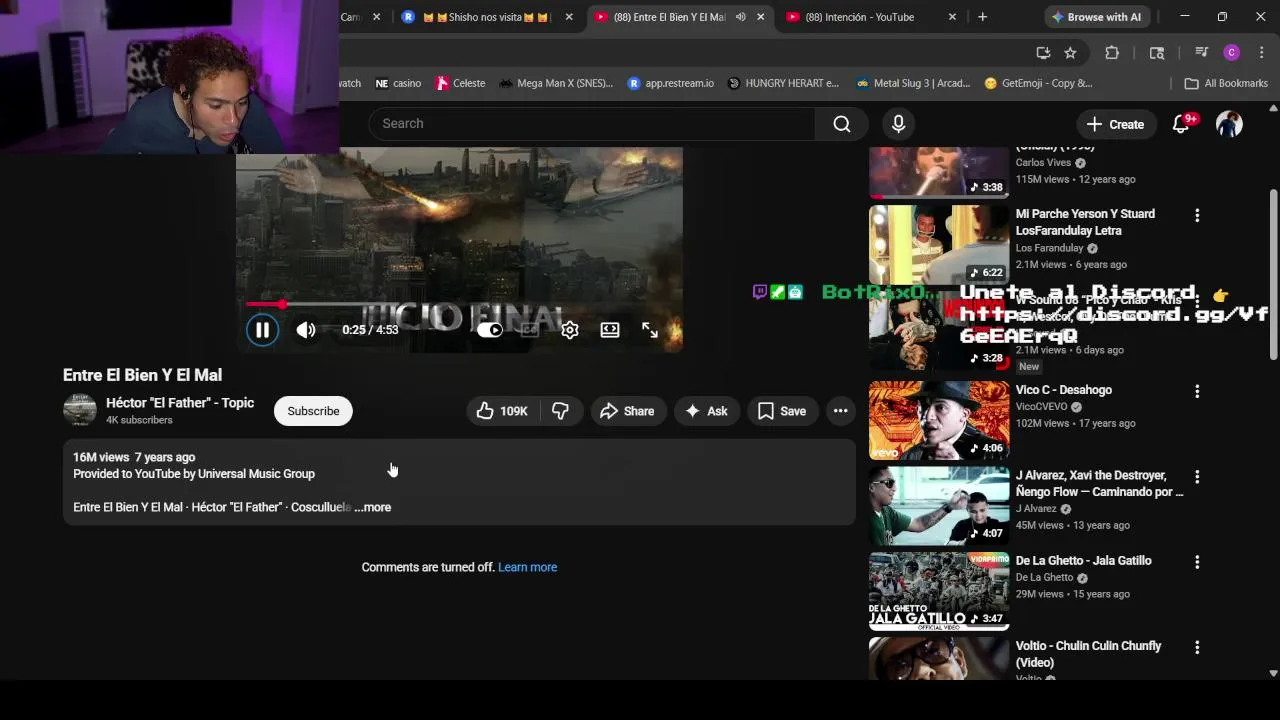The height and width of the screenshot is (720, 1280).
Task: Expand the description with ...more
Action: coord(373,507)
